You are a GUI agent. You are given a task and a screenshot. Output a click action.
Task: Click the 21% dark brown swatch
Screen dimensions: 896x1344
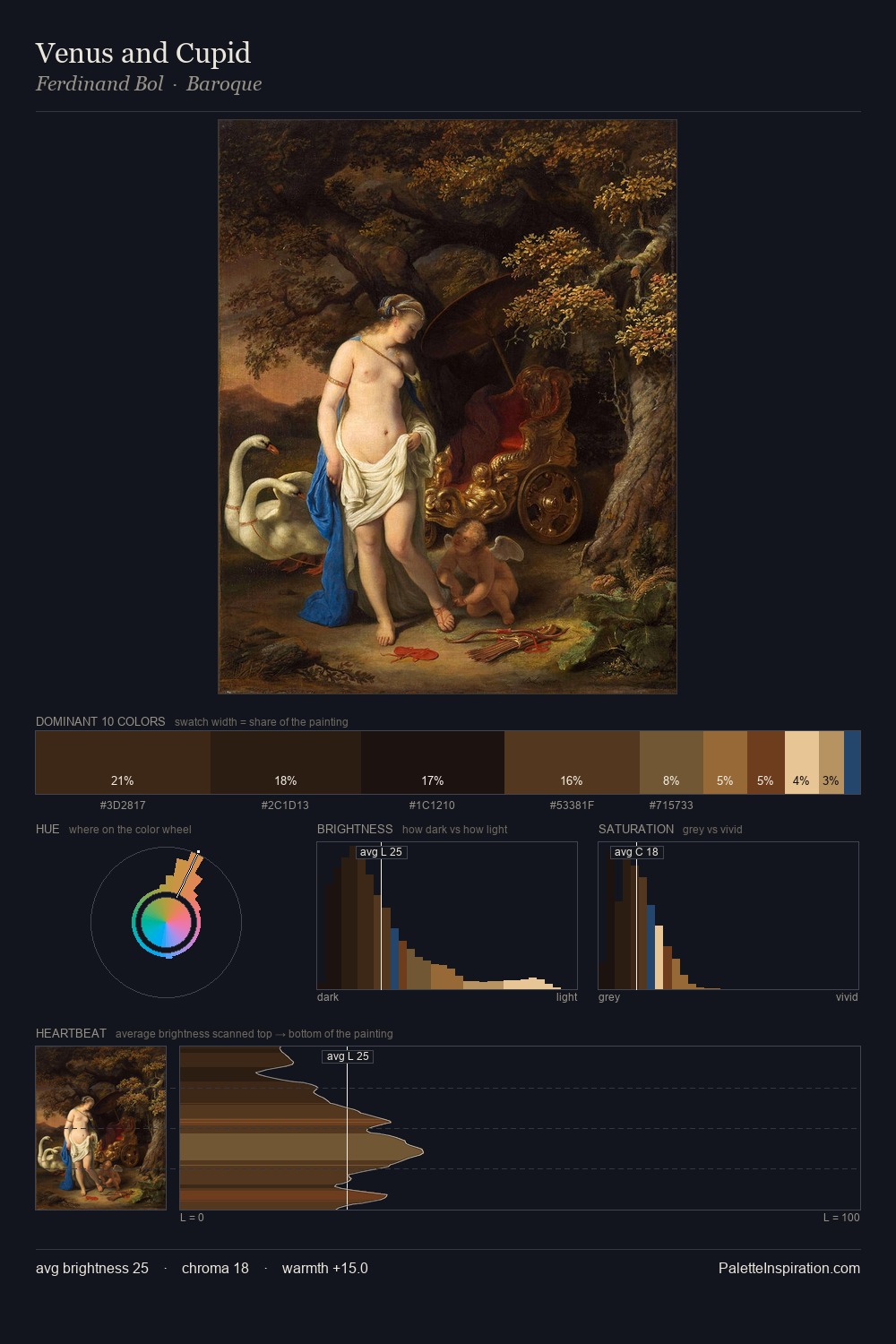(123, 762)
